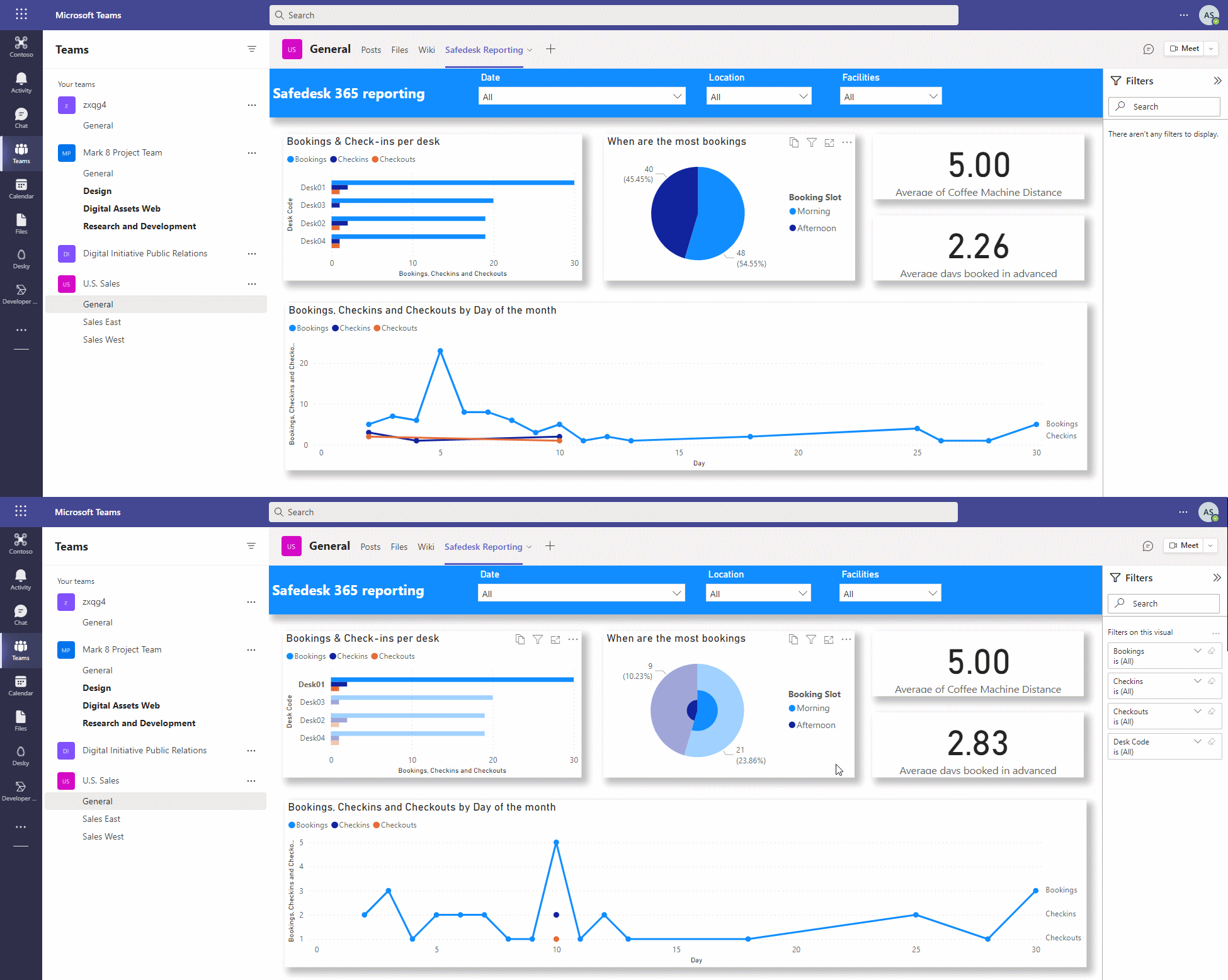Clear the Bookings filter with eraser icon, lower window
Viewport: 1228px width, 980px height.
1212,651
